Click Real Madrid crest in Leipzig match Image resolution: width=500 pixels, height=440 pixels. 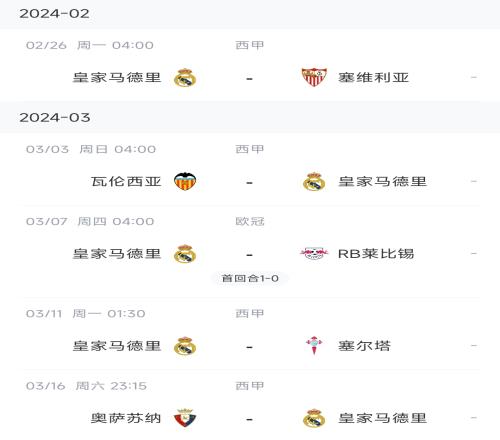tap(185, 254)
